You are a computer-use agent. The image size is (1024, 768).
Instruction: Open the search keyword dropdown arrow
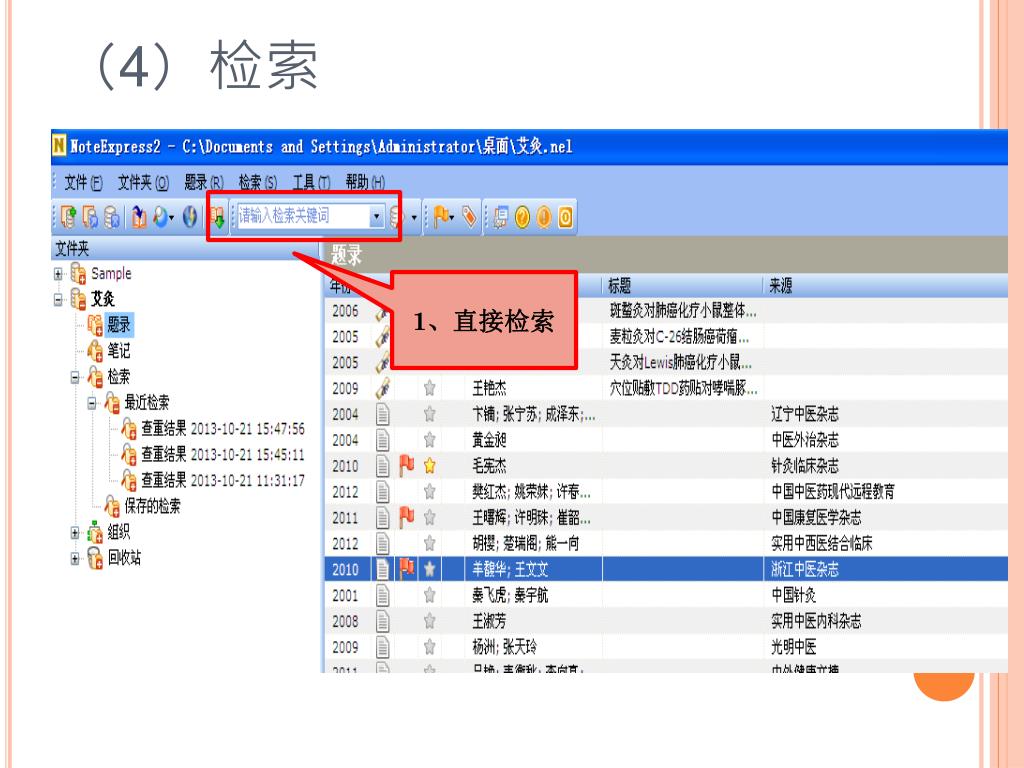click(x=376, y=216)
